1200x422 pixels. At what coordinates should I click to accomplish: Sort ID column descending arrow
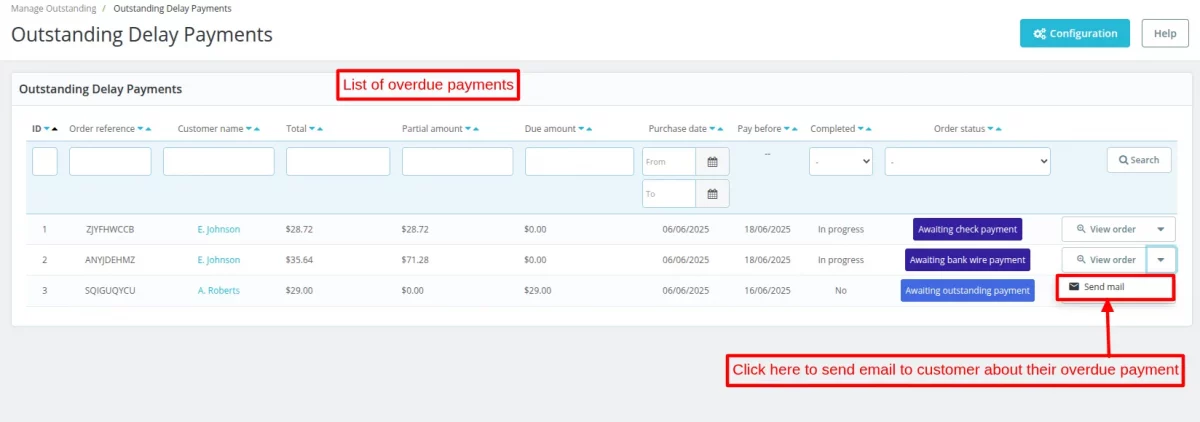click(46, 129)
